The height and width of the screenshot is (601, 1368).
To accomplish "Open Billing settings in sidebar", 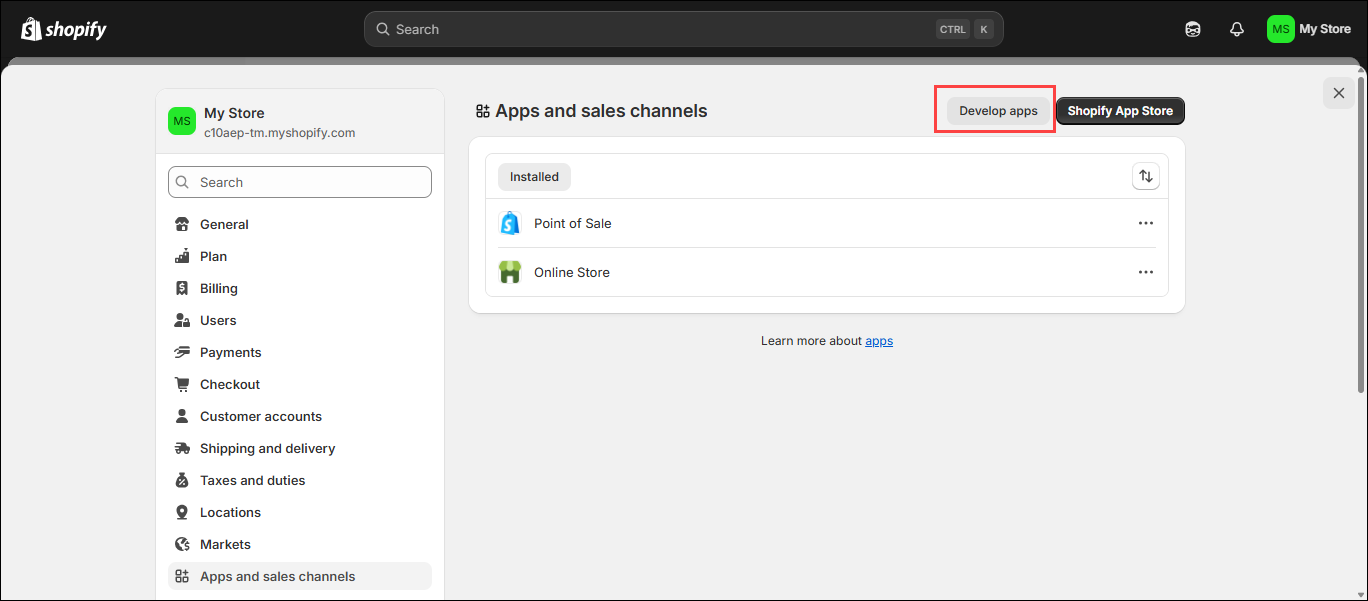I will point(218,288).
